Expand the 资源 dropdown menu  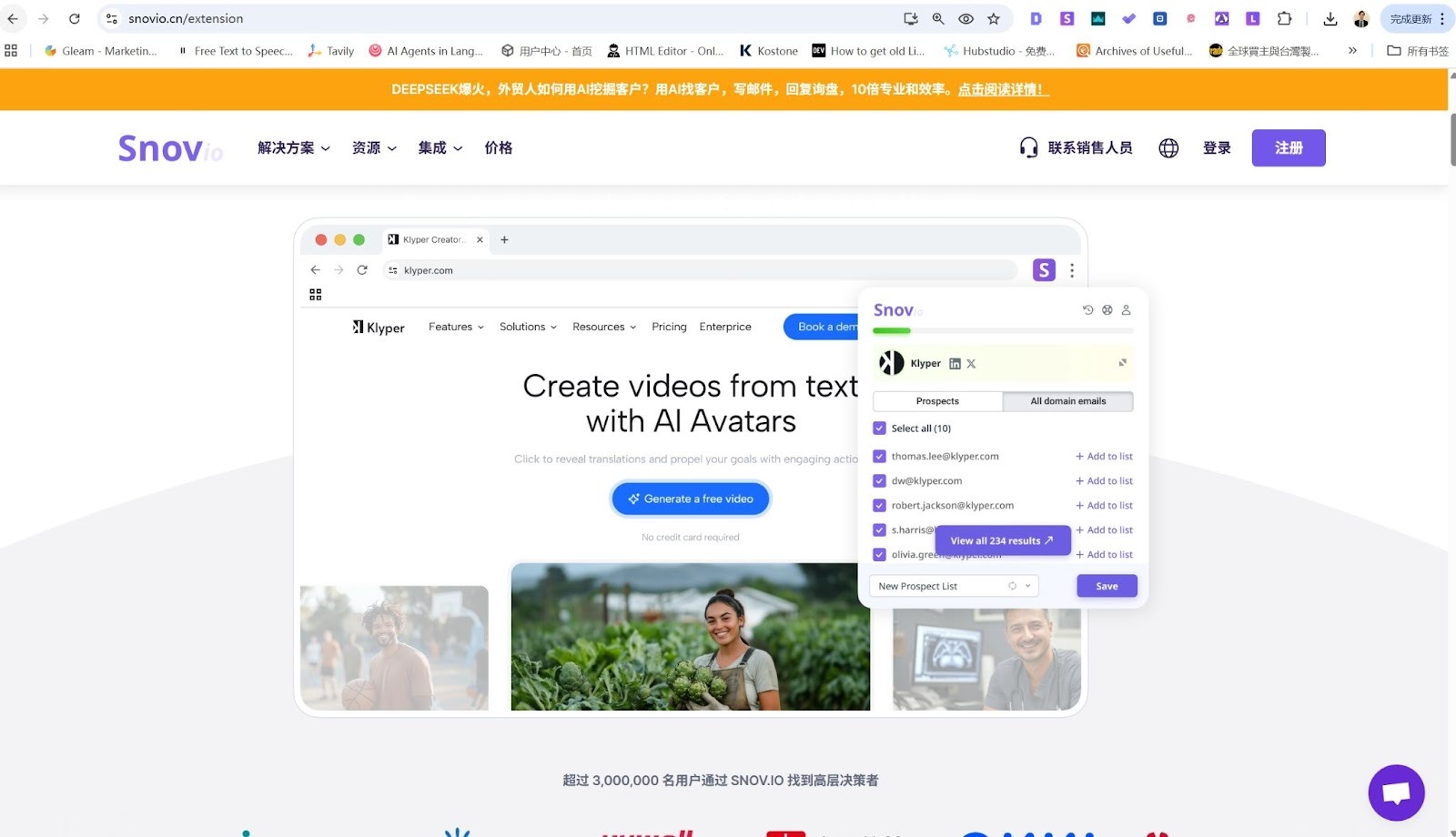(x=374, y=148)
